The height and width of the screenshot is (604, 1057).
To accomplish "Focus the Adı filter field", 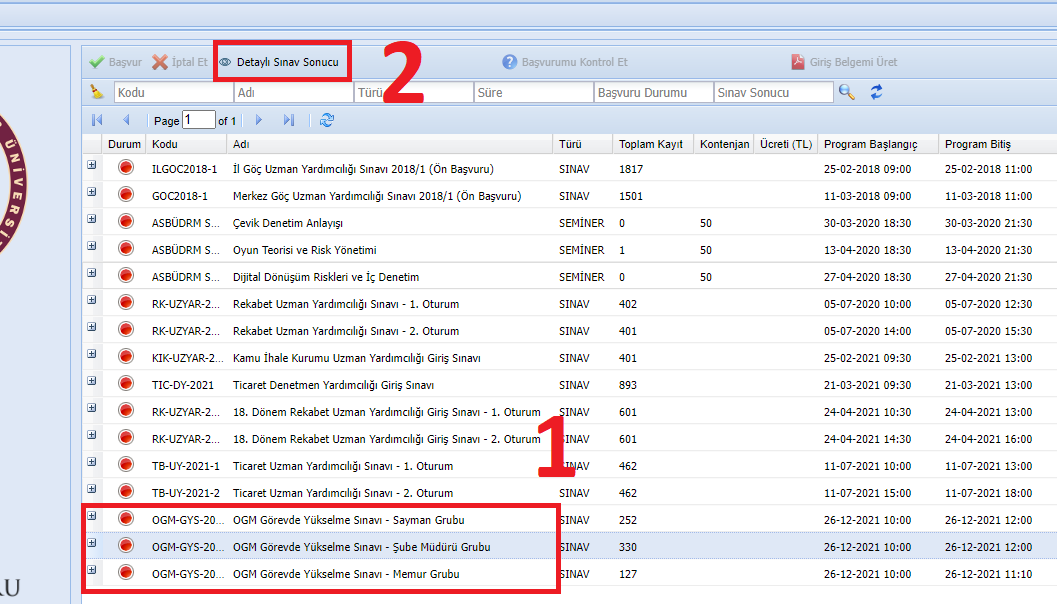I will click(294, 92).
